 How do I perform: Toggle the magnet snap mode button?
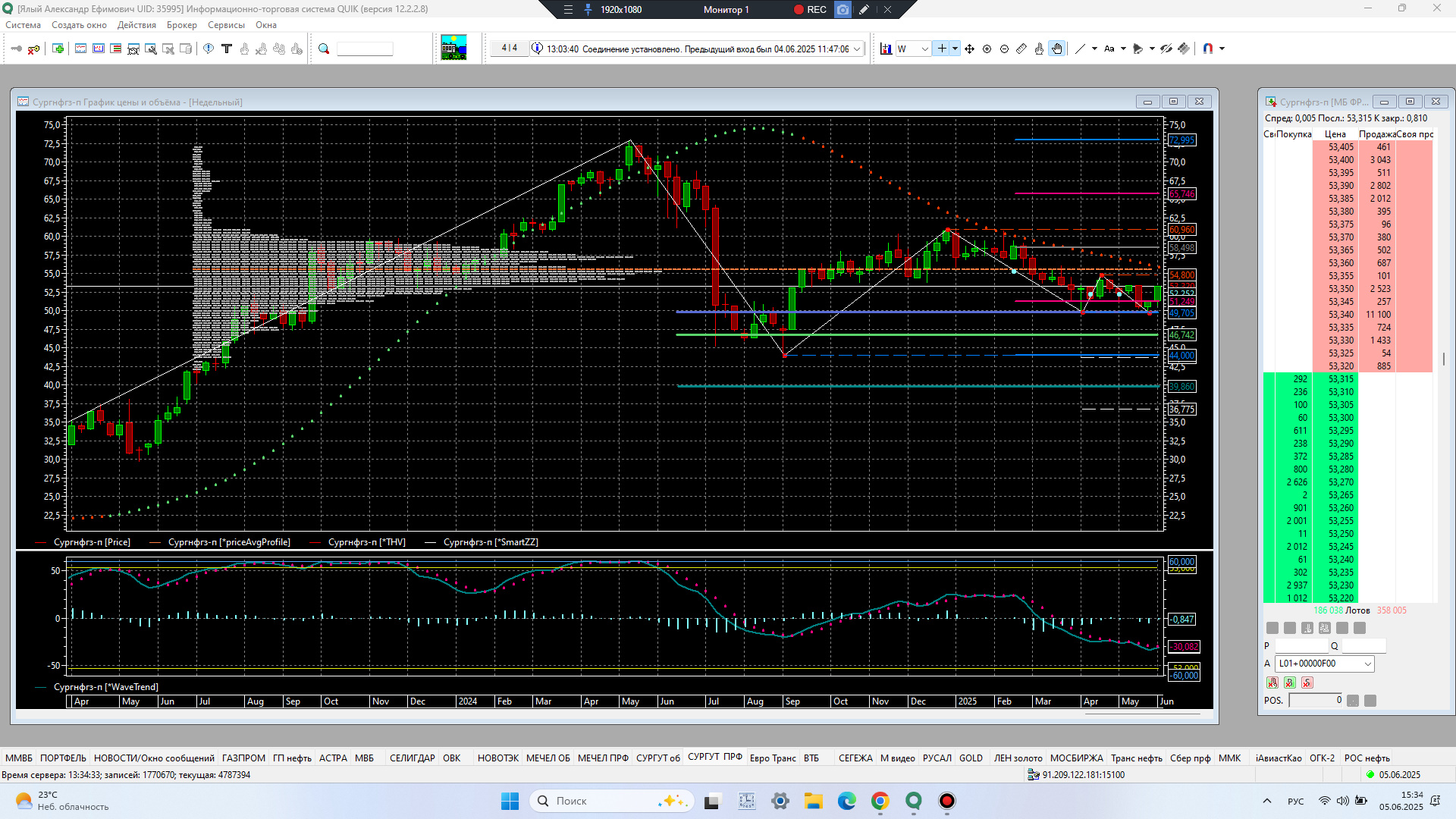(1208, 49)
